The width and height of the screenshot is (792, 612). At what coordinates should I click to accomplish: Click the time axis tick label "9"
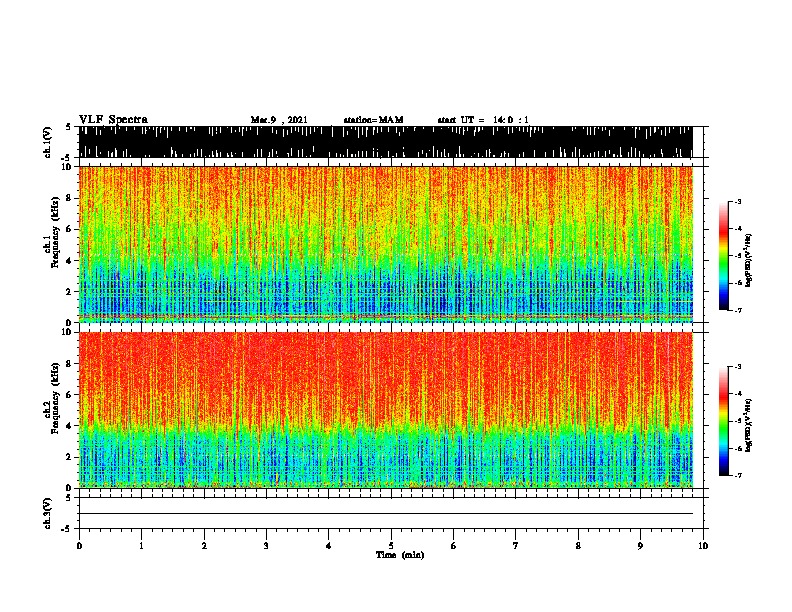pos(640,546)
